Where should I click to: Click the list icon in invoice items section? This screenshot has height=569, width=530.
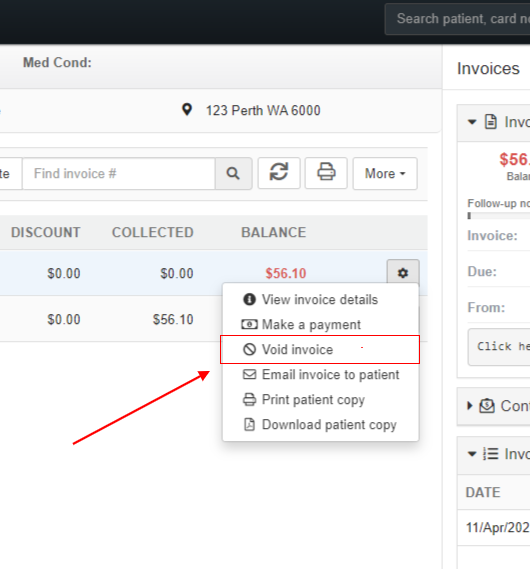(490, 454)
